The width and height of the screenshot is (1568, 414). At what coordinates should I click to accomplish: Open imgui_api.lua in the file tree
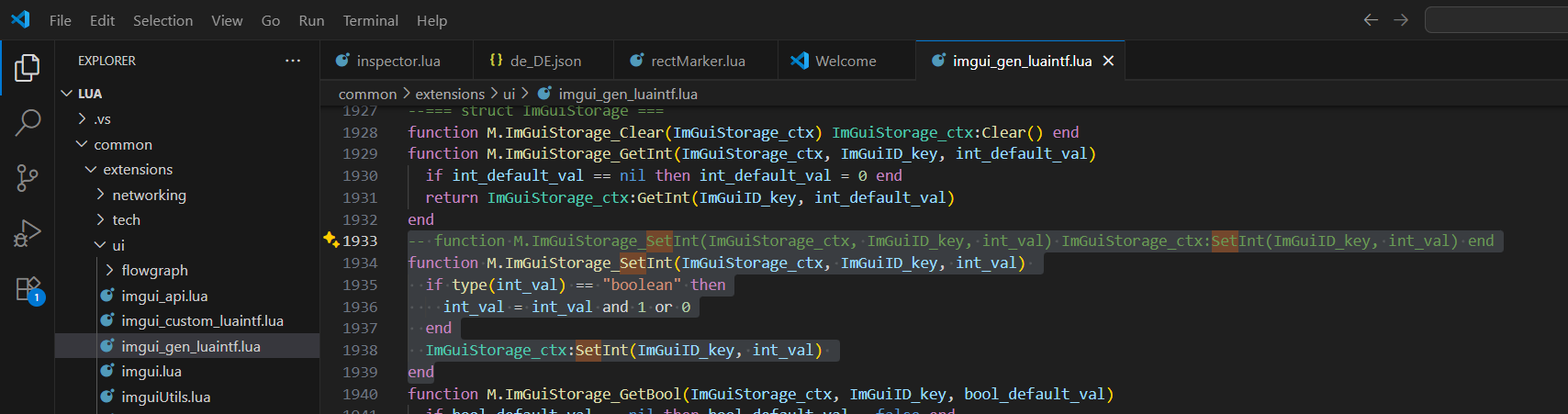[164, 296]
